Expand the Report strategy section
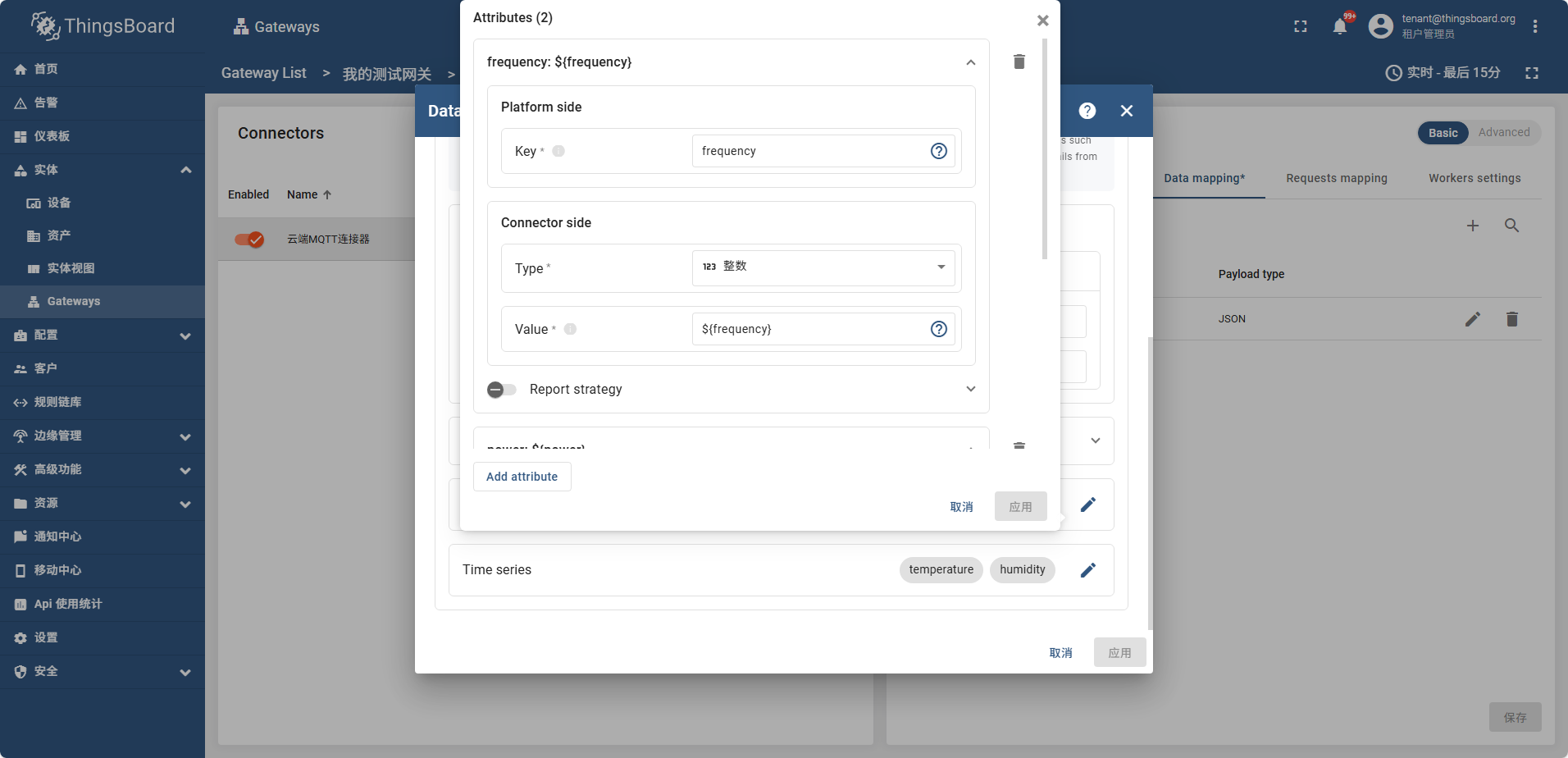The width and height of the screenshot is (1568, 758). pyautogui.click(x=970, y=390)
